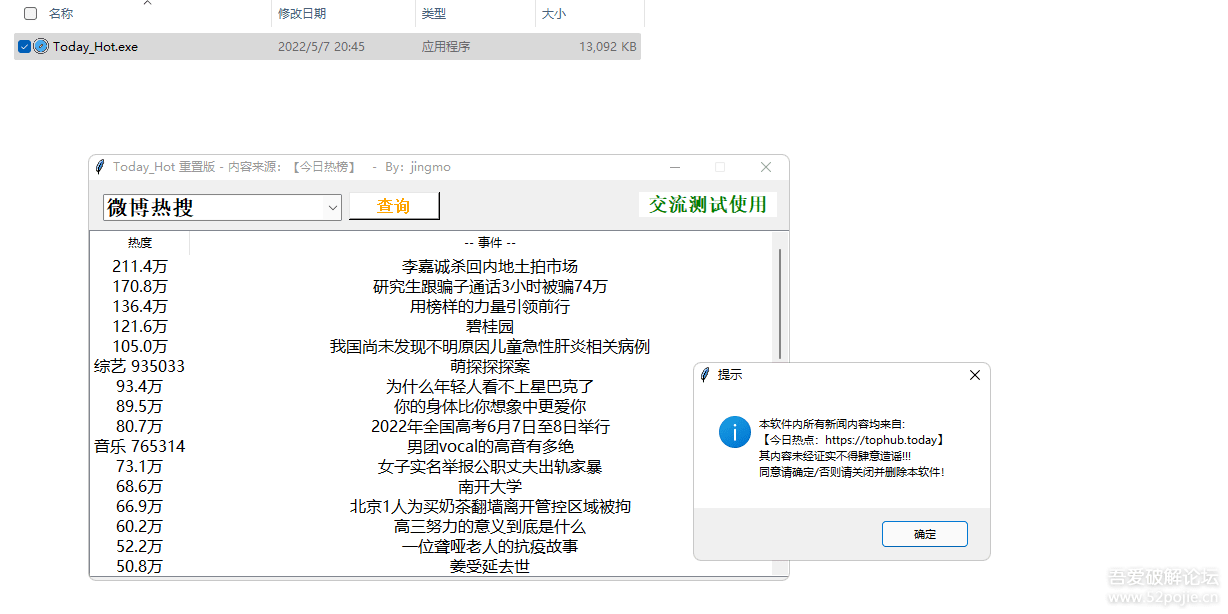Click the feather icon in the 提示 dialog title bar
Screen dimensions: 1228x614
tap(704, 375)
